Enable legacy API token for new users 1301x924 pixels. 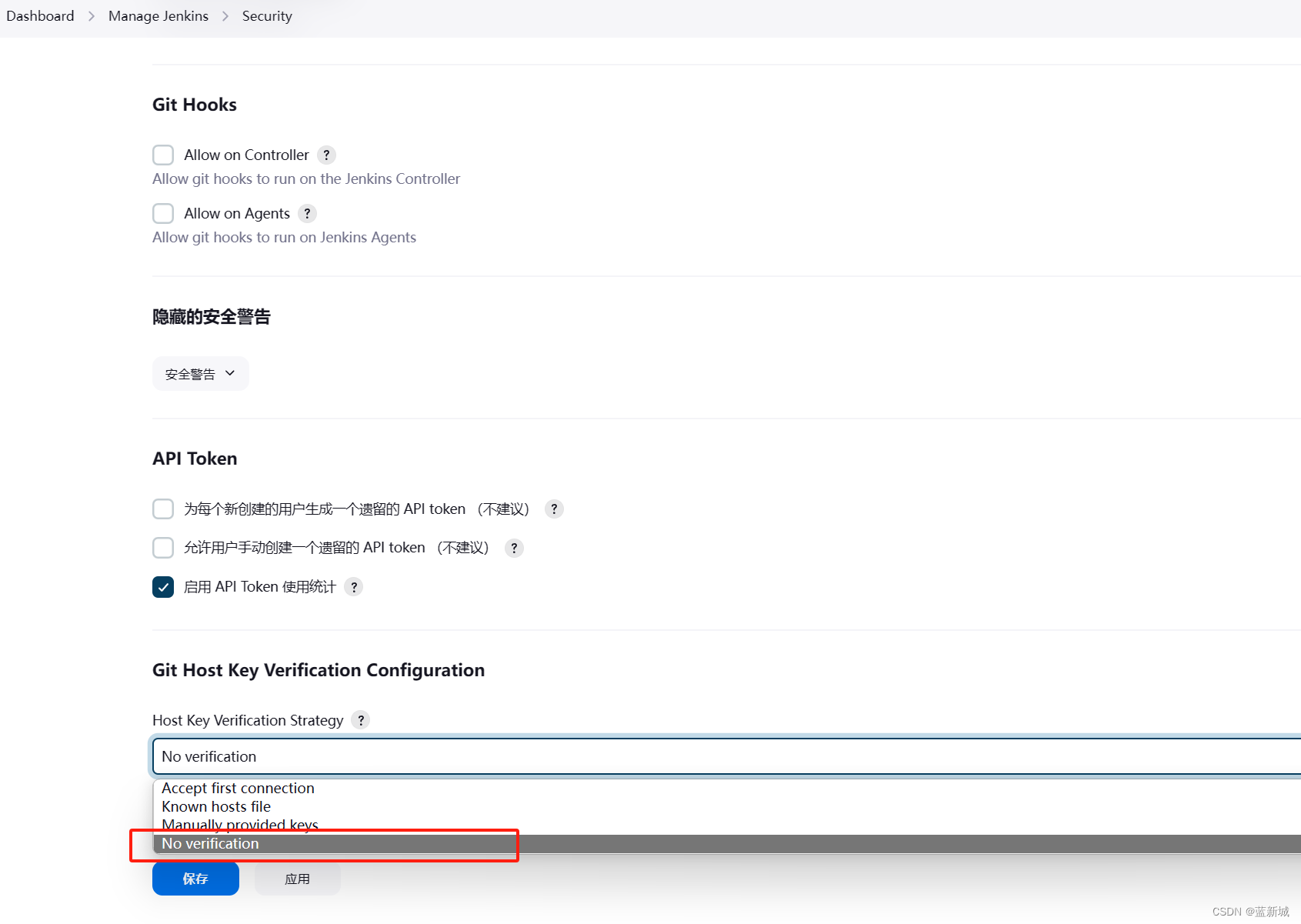click(163, 509)
